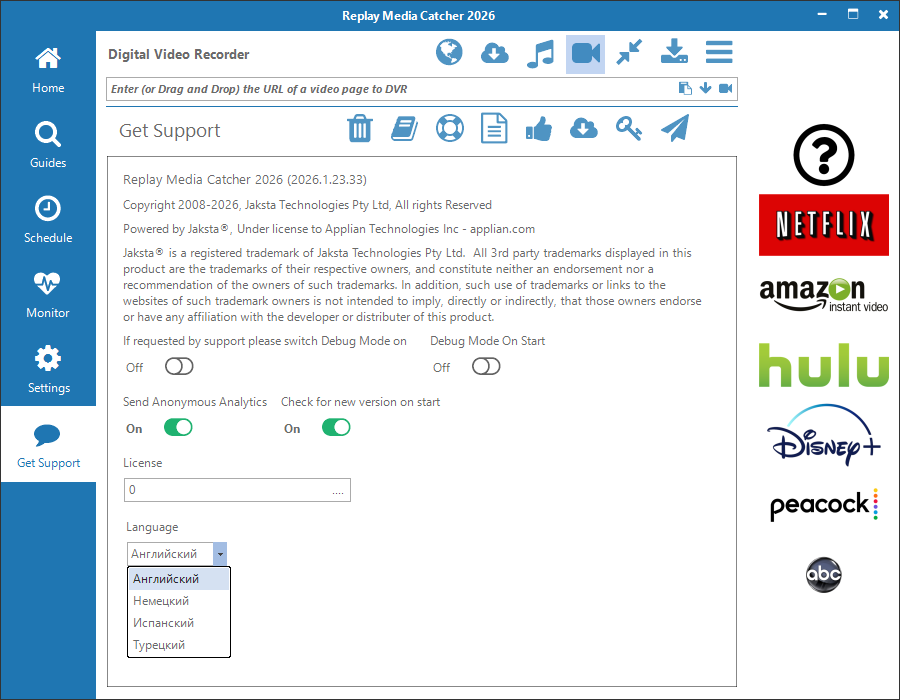Image resolution: width=900 pixels, height=700 pixels.
Task: Select the video camera DVR icon
Action: coord(585,54)
